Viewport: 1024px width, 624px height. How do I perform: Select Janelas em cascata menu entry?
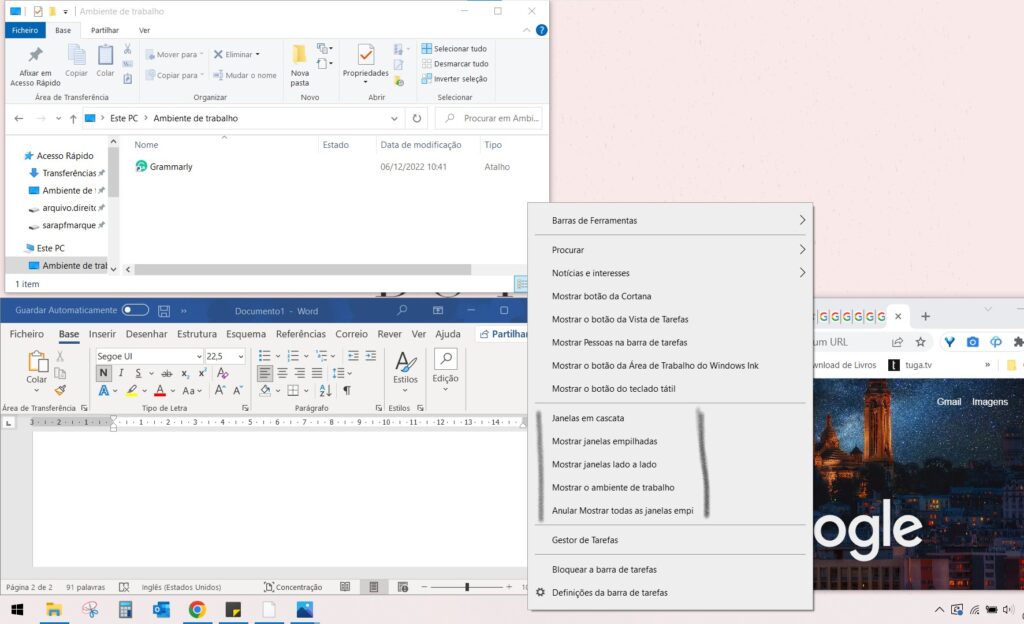pyautogui.click(x=588, y=418)
